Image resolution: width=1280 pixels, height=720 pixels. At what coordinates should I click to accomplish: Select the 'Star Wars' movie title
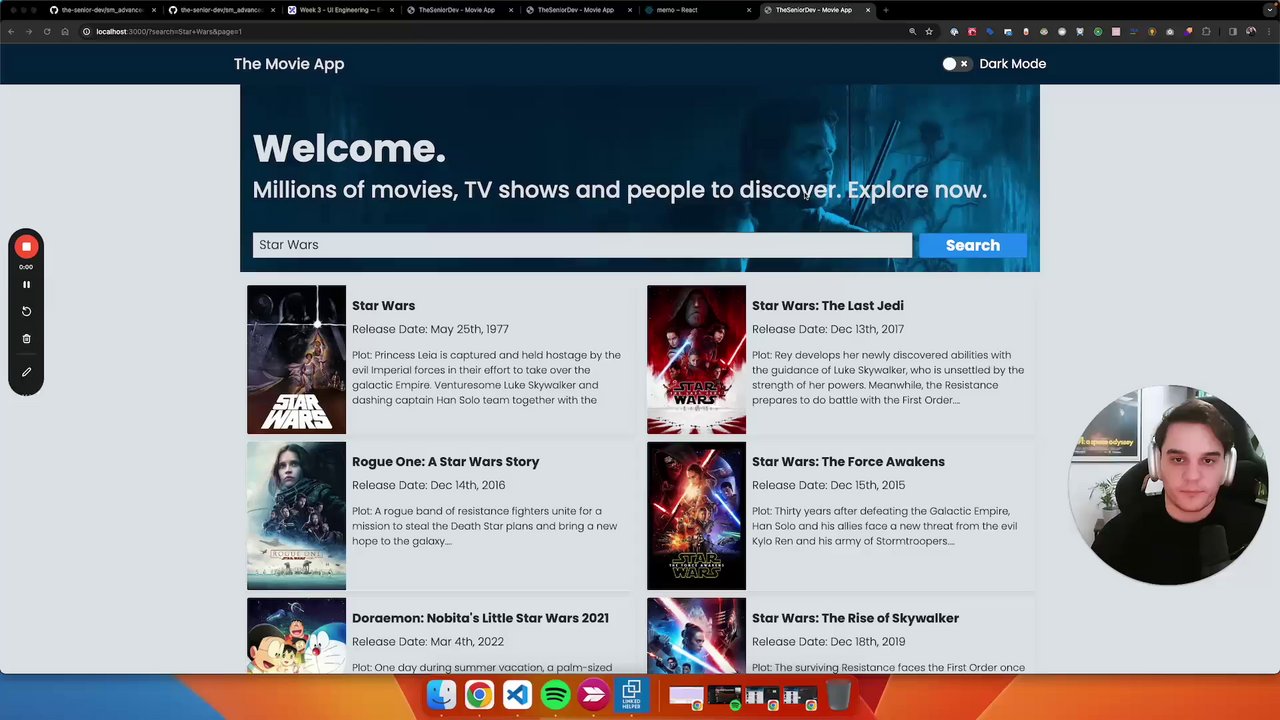click(x=383, y=306)
